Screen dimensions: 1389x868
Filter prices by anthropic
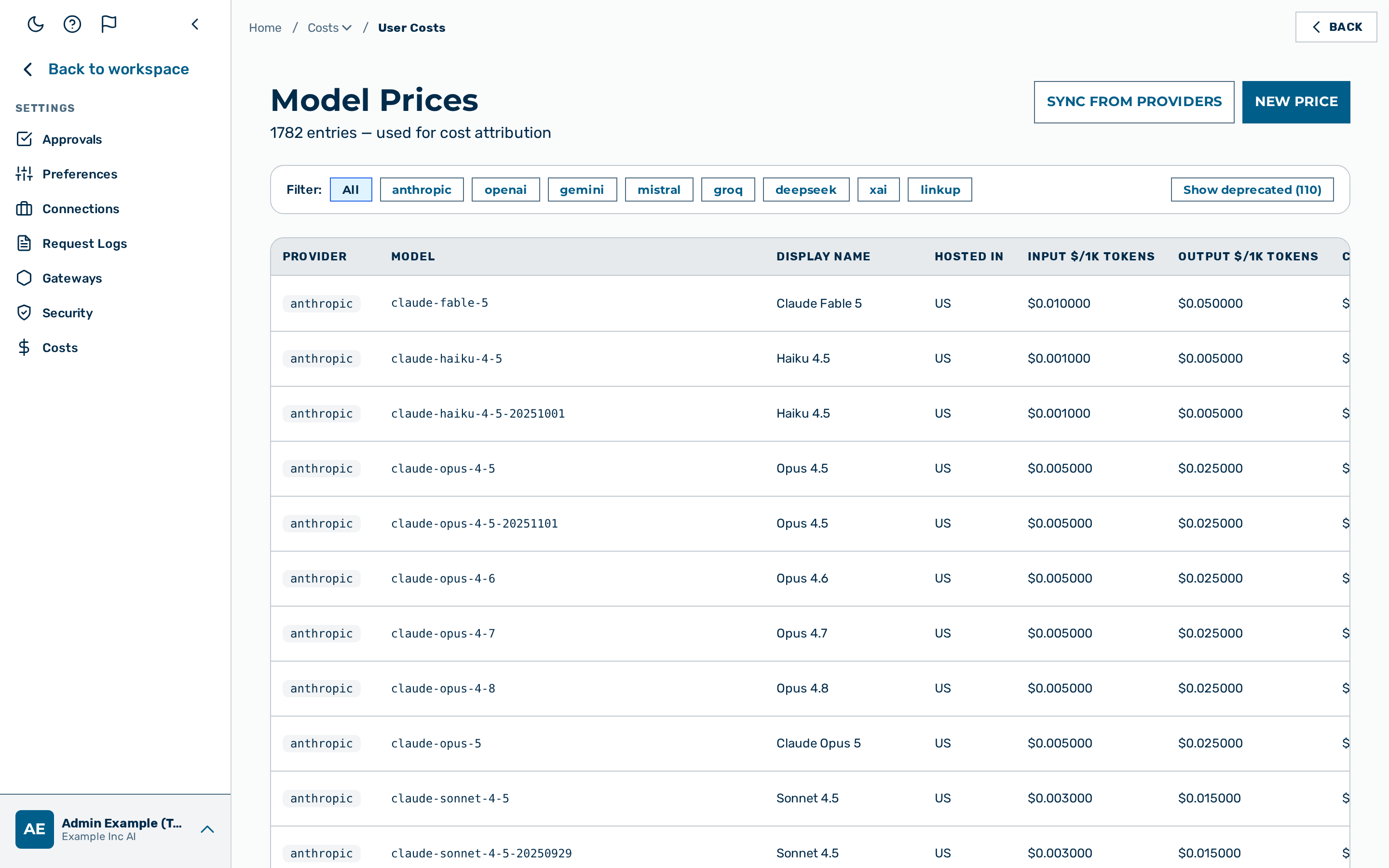422,190
